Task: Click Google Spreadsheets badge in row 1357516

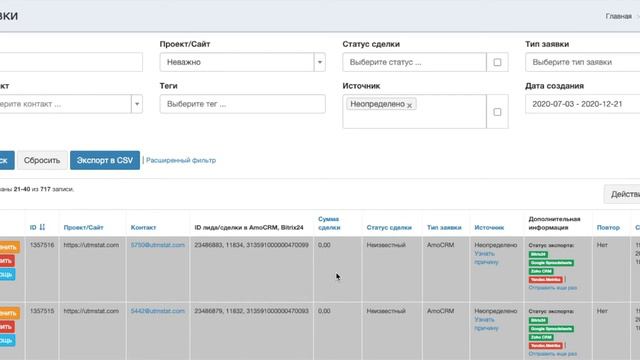Action: click(551, 263)
